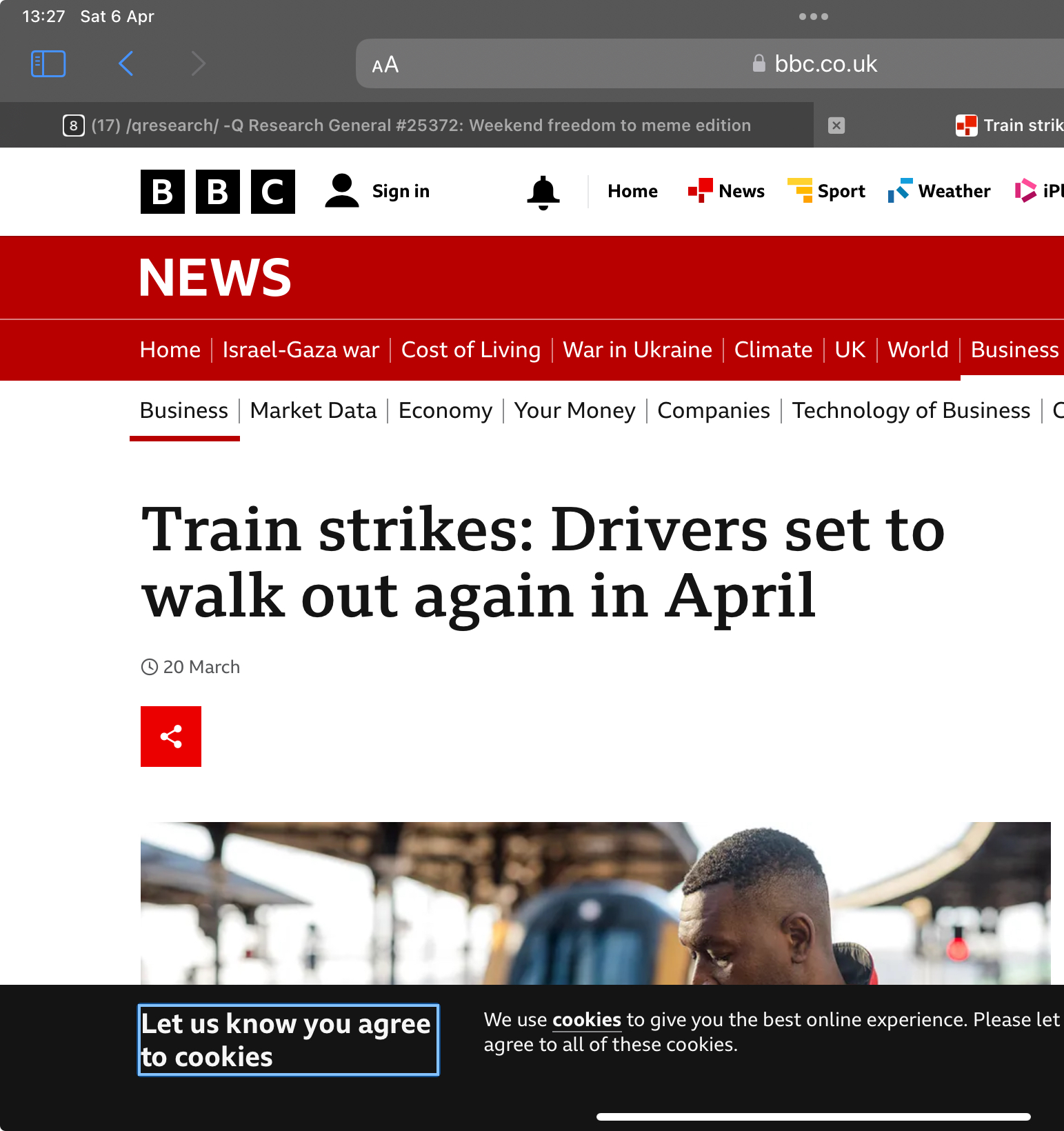Open notifications via the bell icon
The image size is (1064, 1131).
pyautogui.click(x=543, y=192)
